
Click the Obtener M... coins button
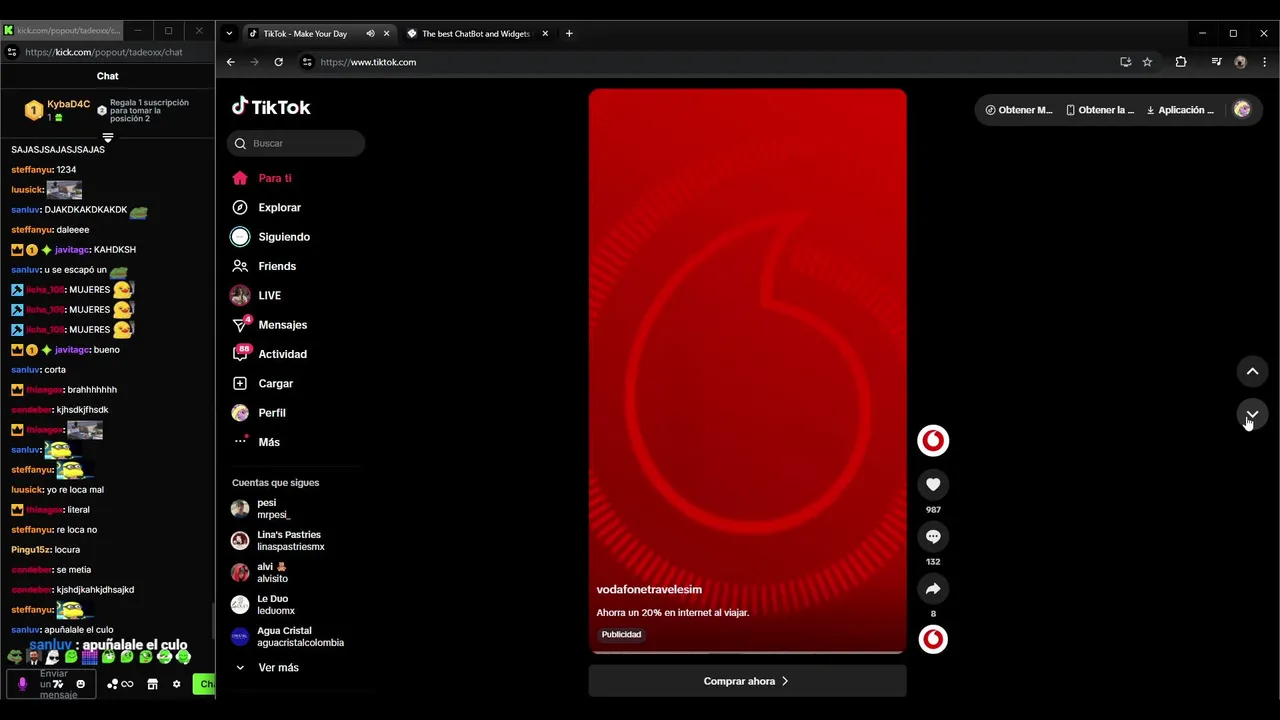point(1019,110)
